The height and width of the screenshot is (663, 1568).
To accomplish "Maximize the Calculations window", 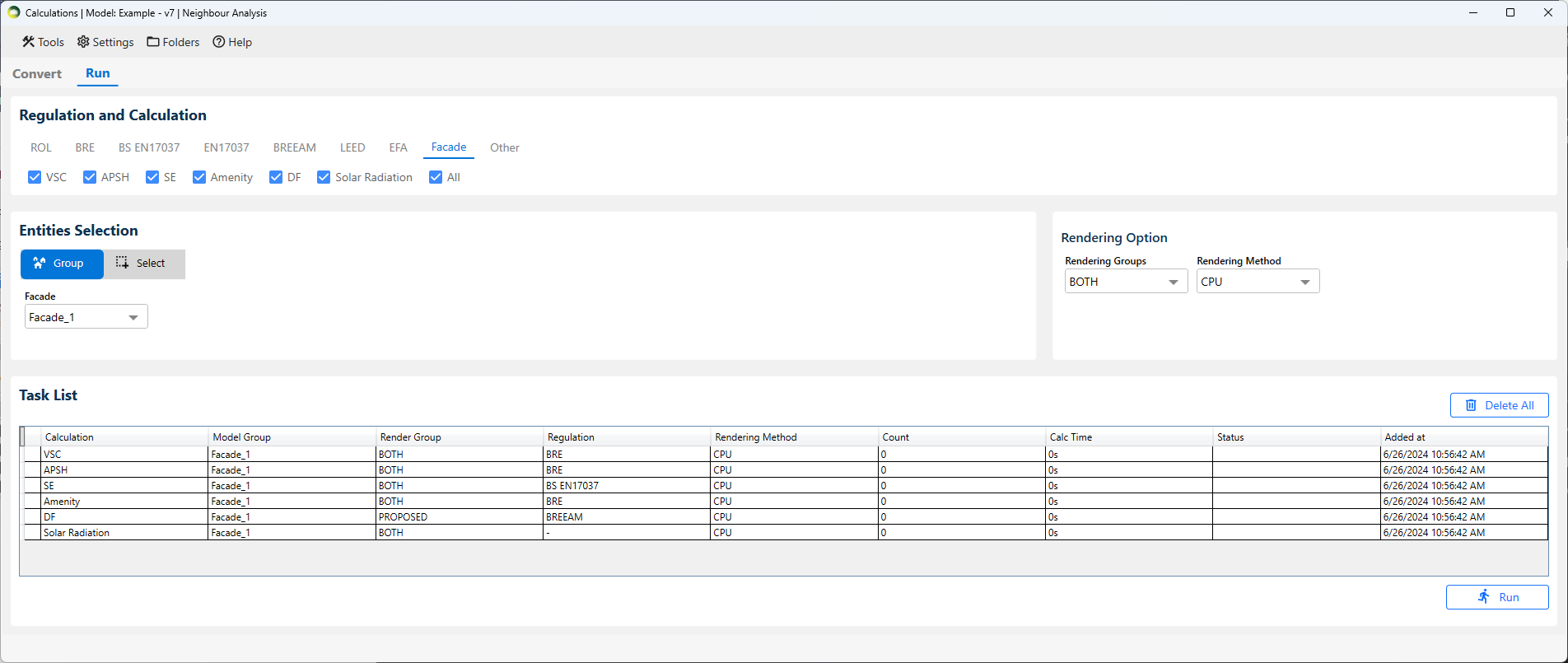I will [1510, 12].
